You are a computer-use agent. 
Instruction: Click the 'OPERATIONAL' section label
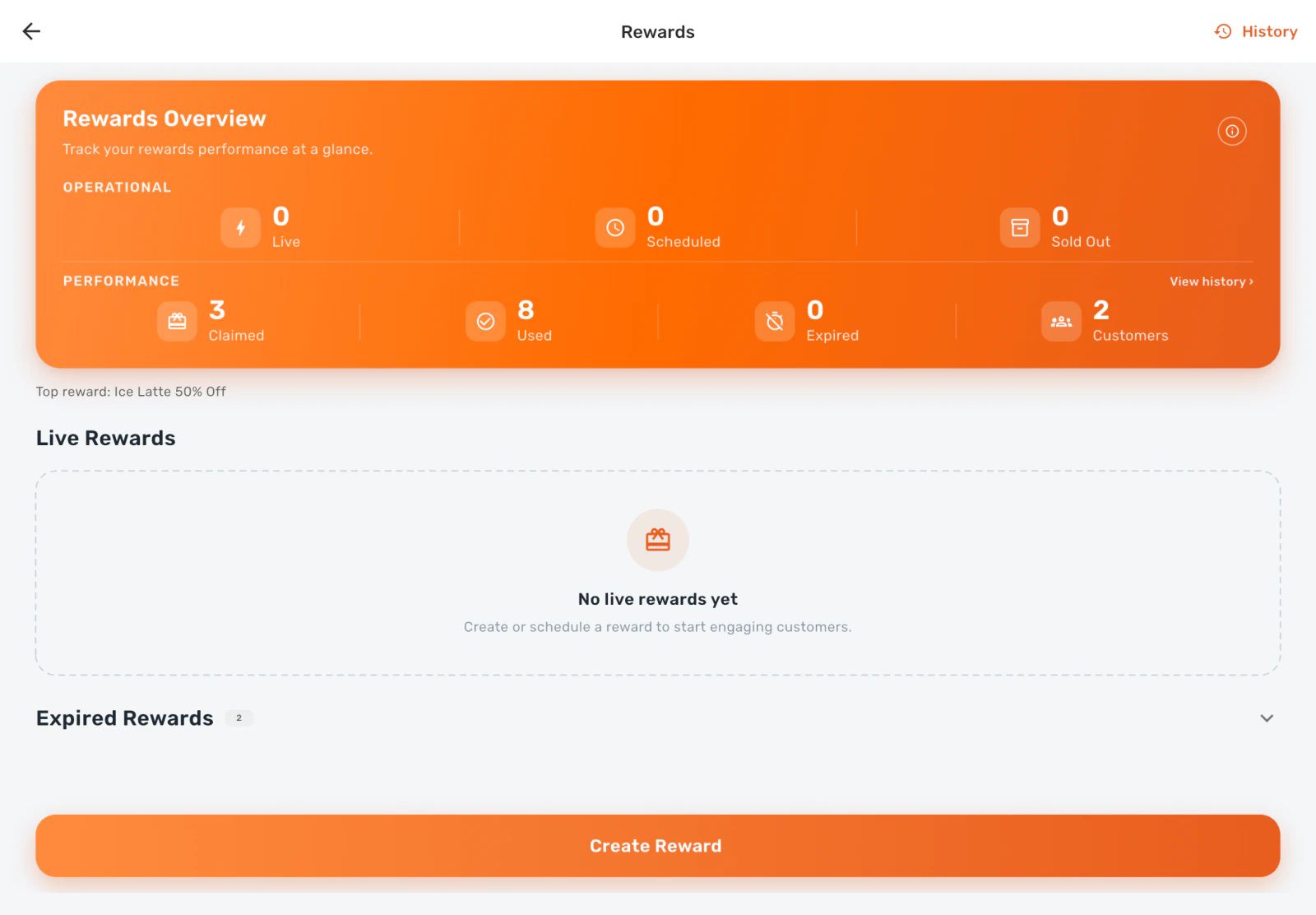coord(118,188)
